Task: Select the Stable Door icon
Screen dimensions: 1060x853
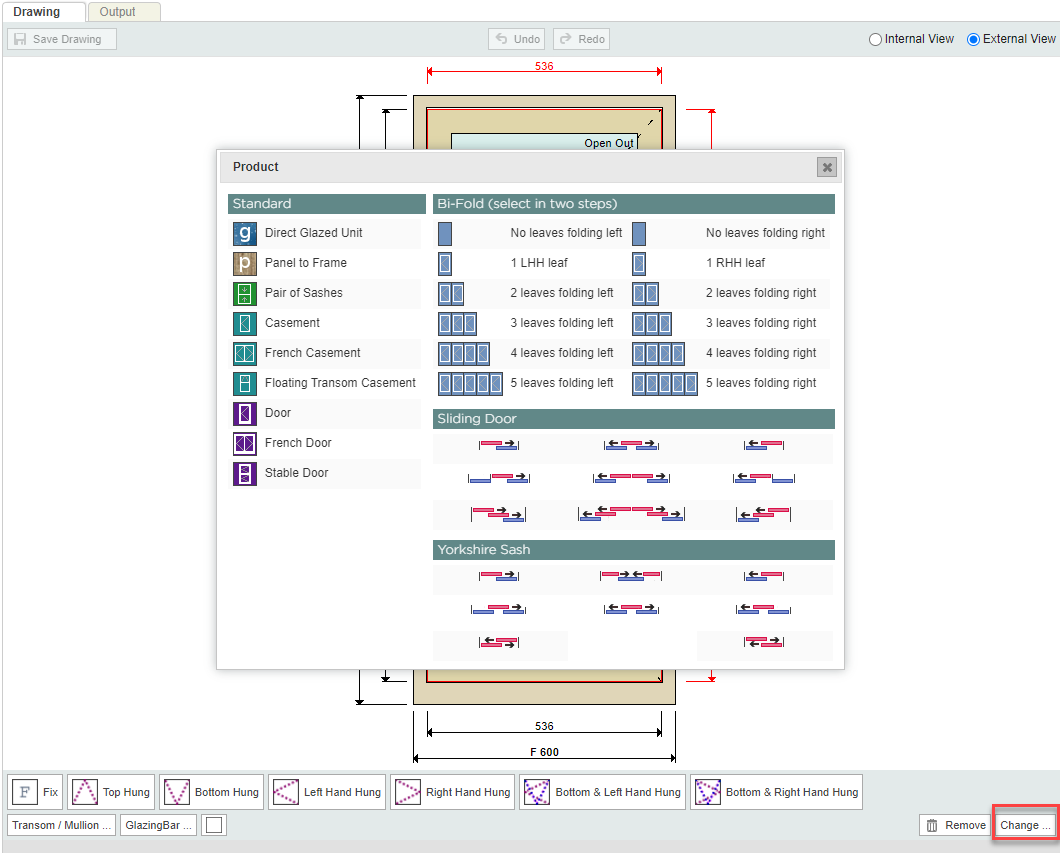Action: point(245,473)
